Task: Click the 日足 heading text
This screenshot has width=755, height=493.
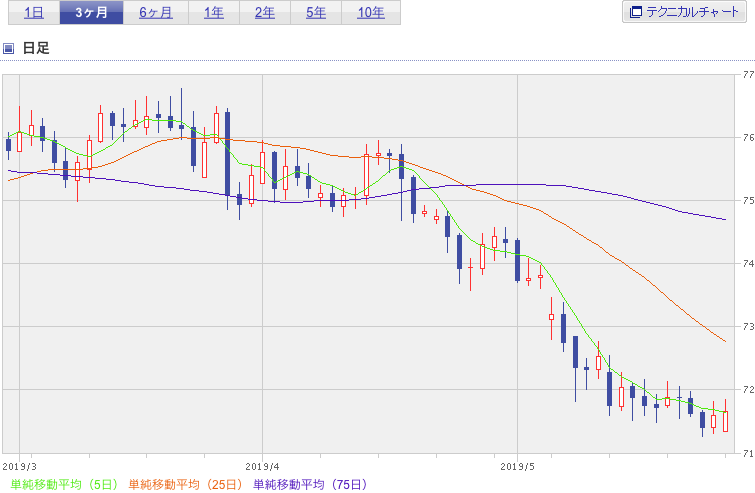Action: point(36,48)
